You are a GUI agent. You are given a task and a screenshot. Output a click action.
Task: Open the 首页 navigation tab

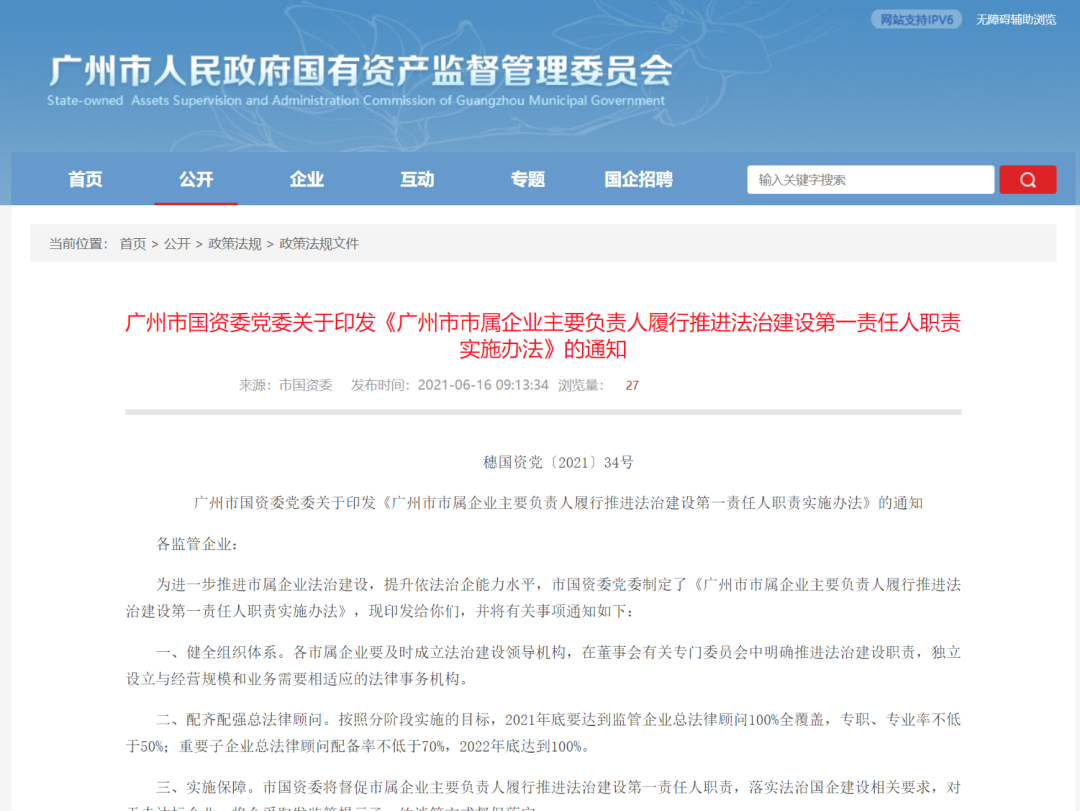tap(85, 180)
